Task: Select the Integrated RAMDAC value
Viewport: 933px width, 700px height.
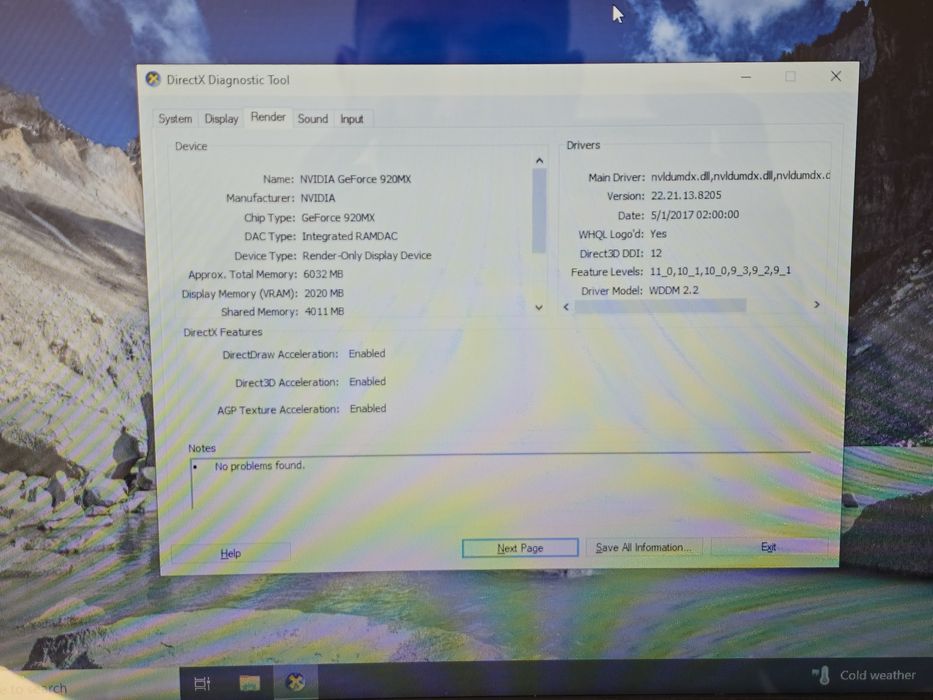Action: (349, 236)
